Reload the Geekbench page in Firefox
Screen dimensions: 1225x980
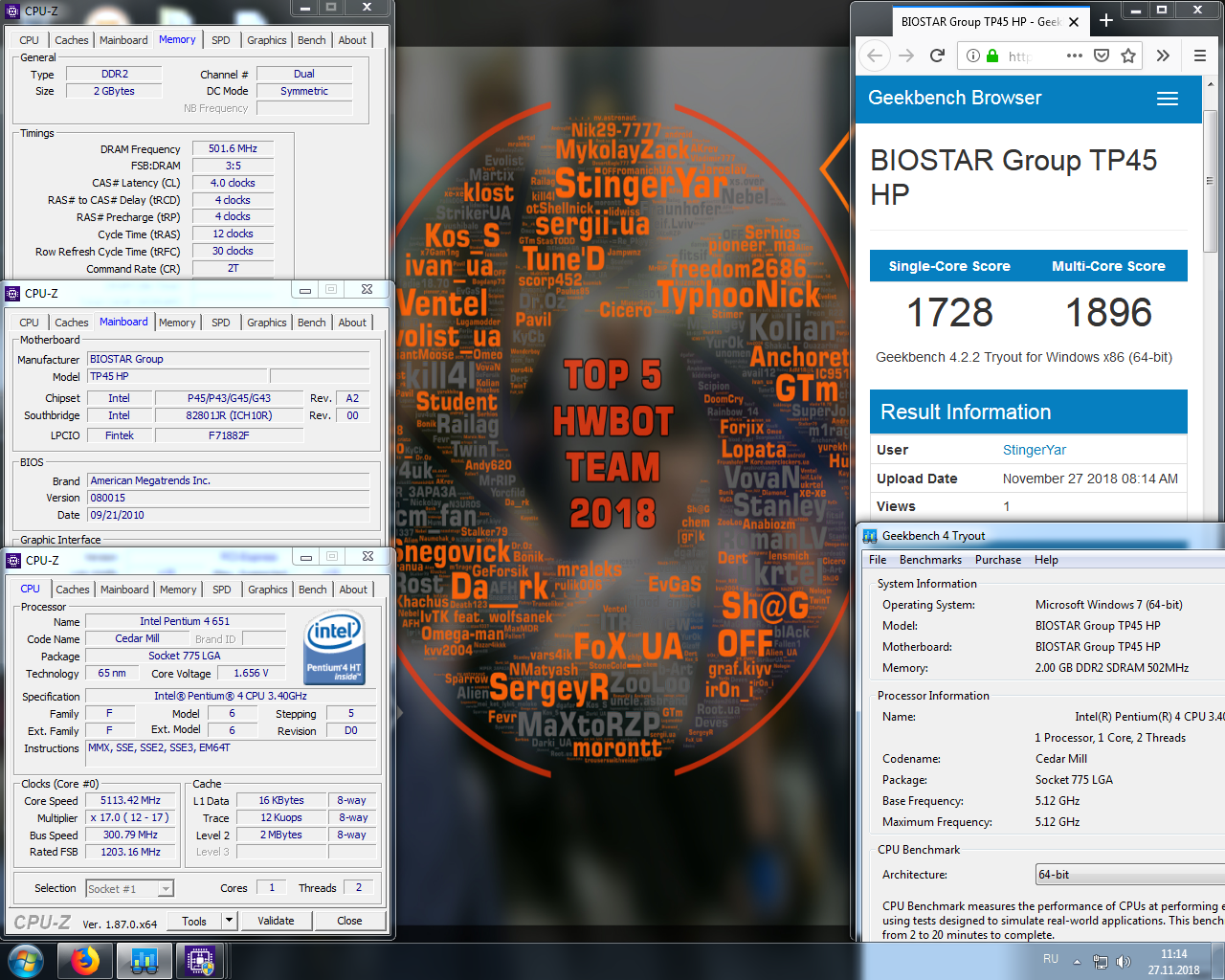pyautogui.click(x=937, y=56)
